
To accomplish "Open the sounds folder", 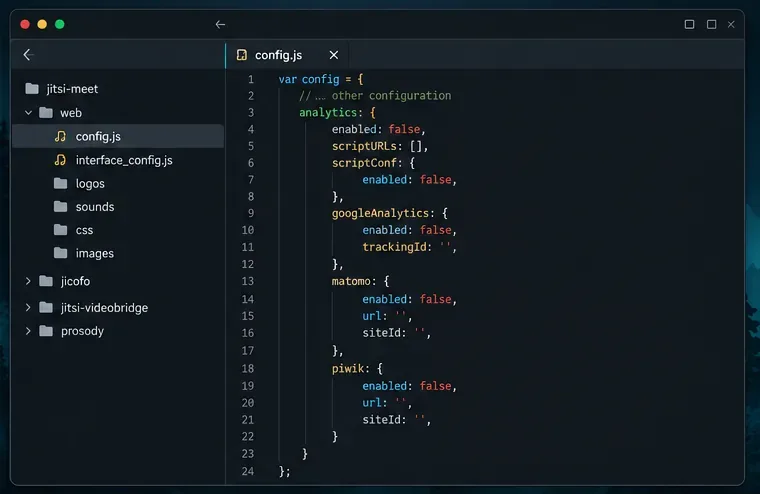I will (95, 207).
